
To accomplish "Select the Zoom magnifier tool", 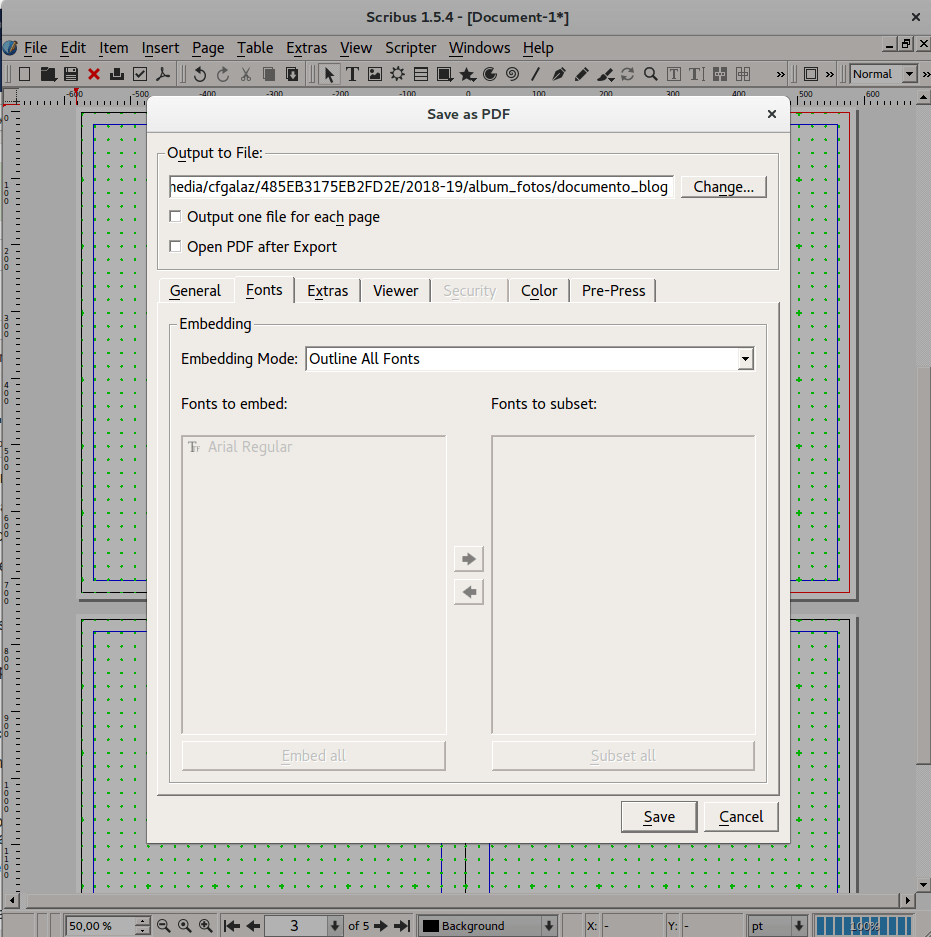I will [x=651, y=74].
